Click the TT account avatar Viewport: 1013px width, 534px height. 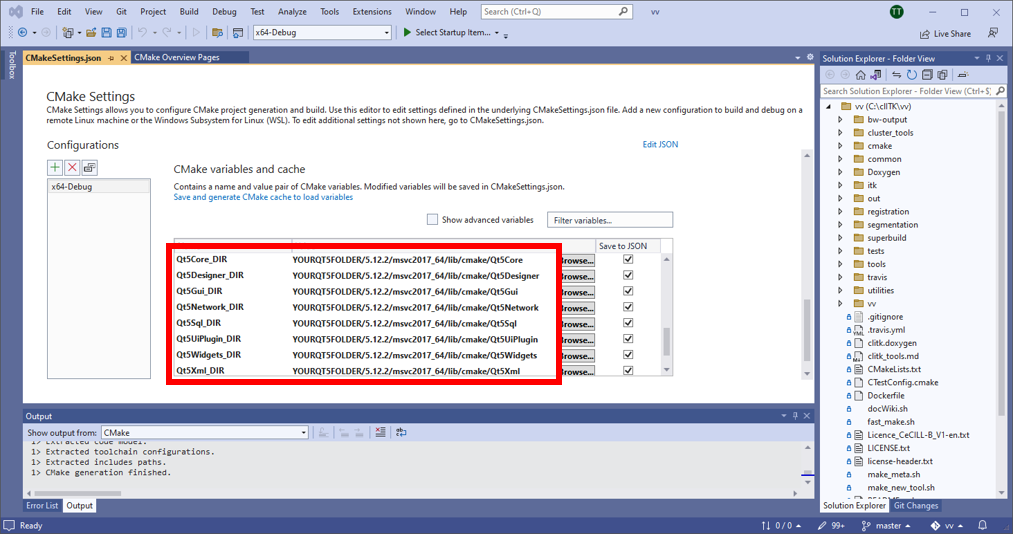pos(897,12)
